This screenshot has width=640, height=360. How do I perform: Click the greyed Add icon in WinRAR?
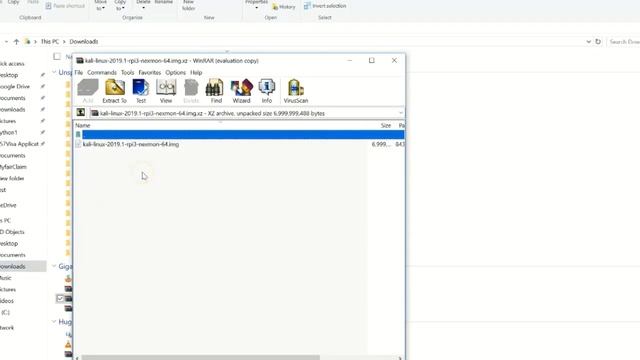tap(88, 91)
